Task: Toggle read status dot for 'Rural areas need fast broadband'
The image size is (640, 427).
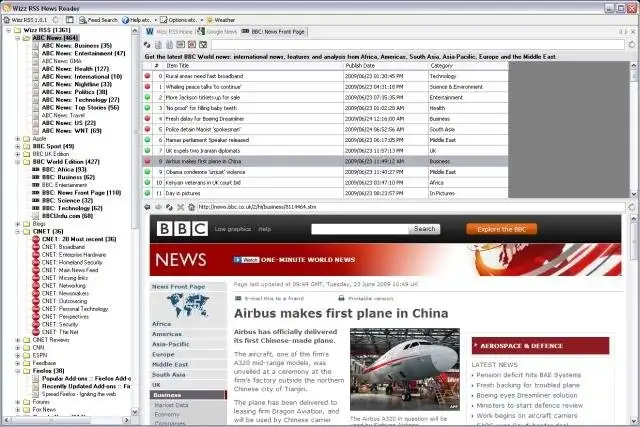Action: [147, 76]
